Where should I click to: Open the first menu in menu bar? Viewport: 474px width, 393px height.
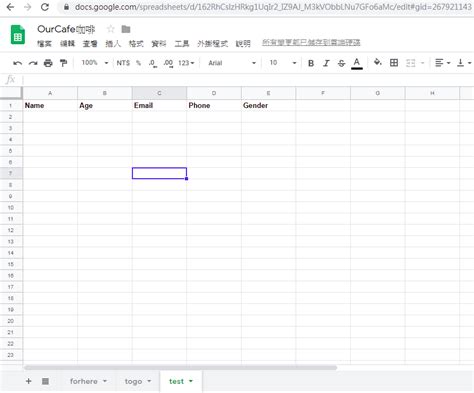[44, 44]
